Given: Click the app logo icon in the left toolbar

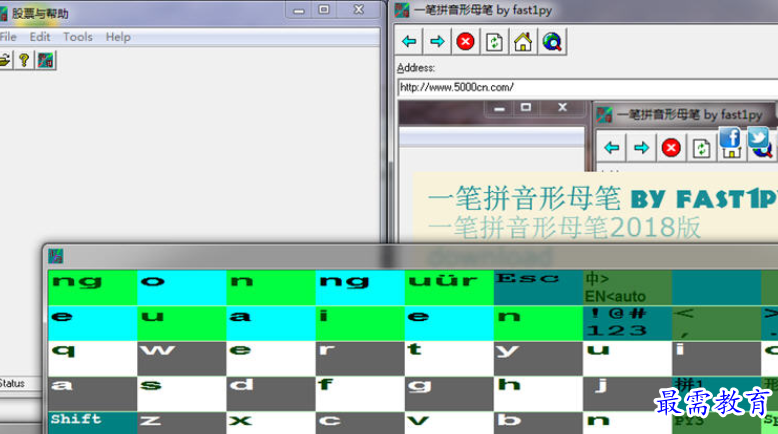Looking at the screenshot, I should click(x=46, y=61).
